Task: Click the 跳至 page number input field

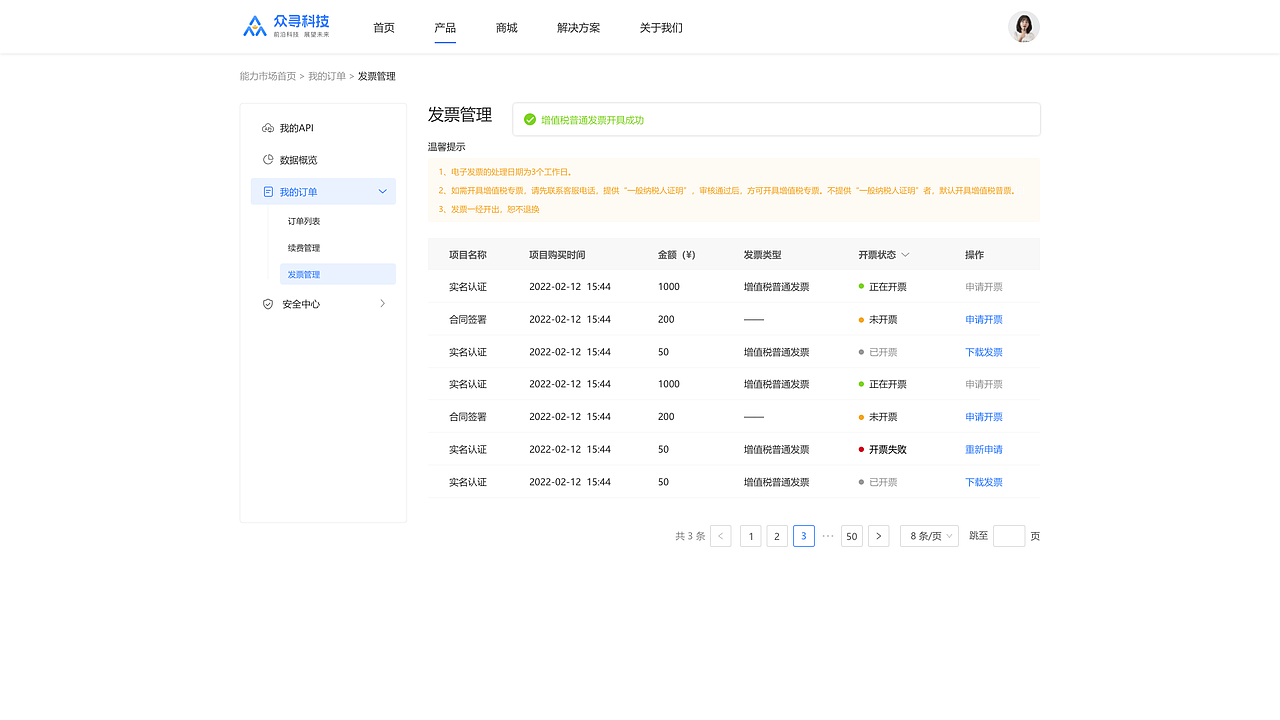Action: (x=1009, y=536)
